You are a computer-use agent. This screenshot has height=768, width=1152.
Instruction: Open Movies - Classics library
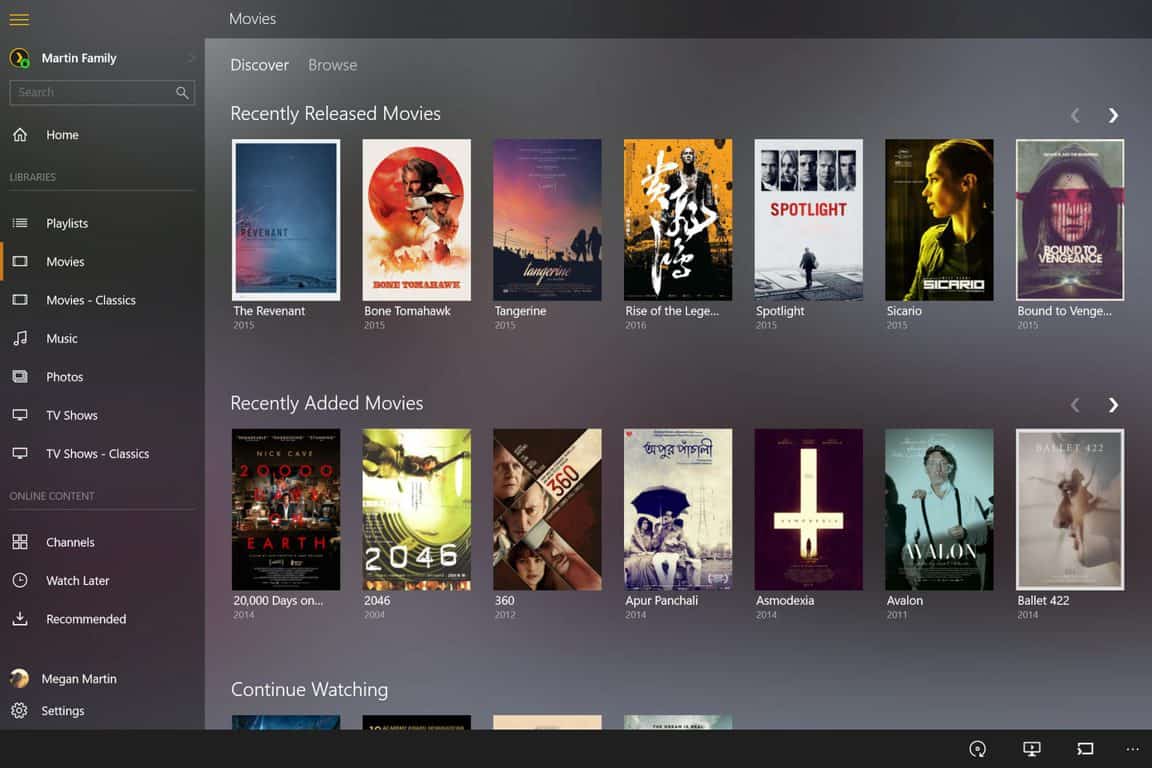pyautogui.click(x=91, y=300)
